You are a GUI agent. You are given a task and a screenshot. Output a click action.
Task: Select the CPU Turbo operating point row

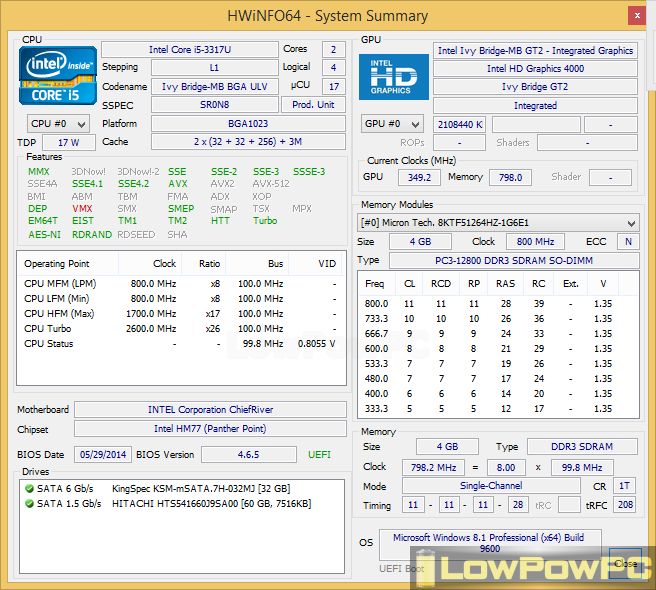pos(181,328)
